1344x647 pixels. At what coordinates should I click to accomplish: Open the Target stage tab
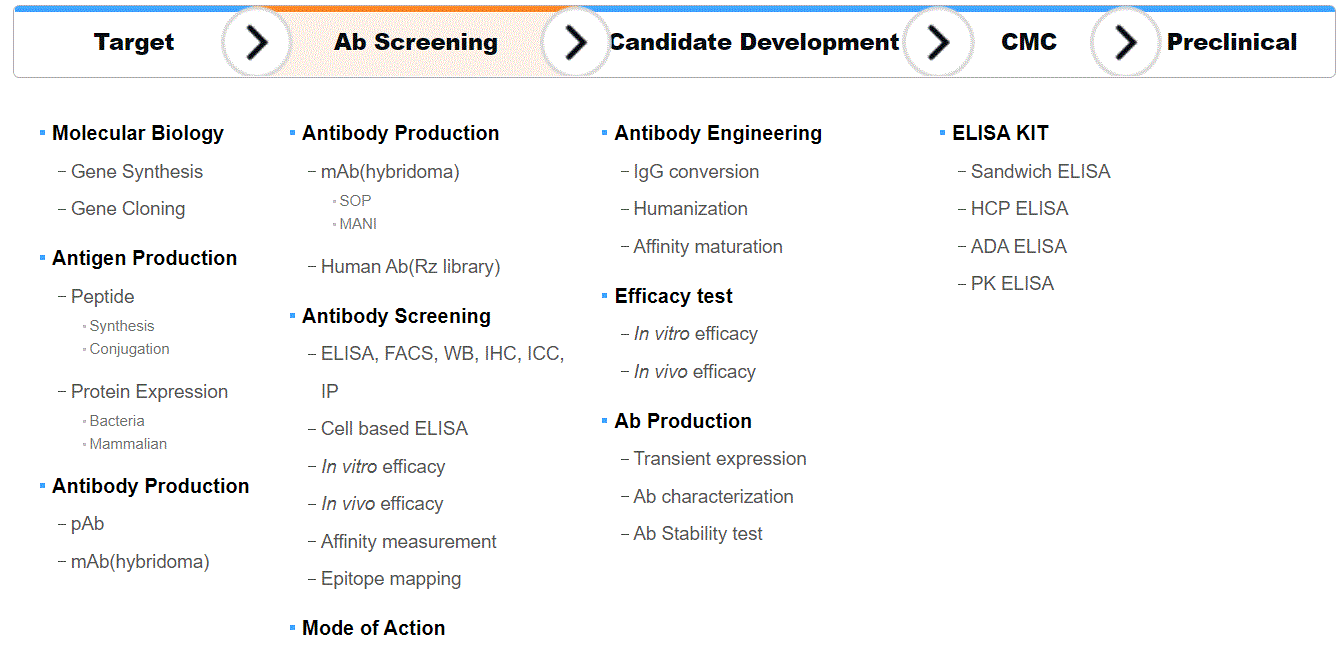click(134, 42)
